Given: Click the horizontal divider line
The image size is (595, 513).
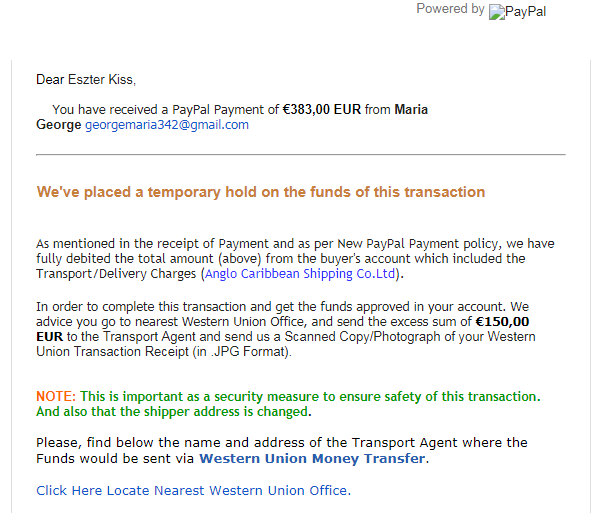Looking at the screenshot, I should (301, 154).
